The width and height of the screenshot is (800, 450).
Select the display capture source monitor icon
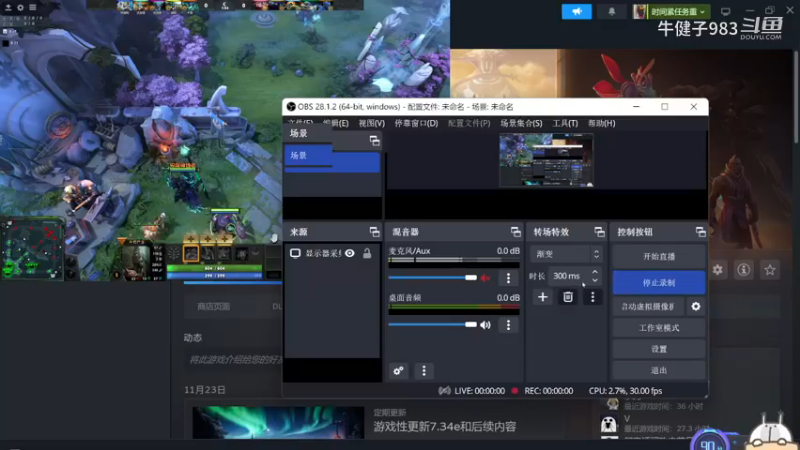[295, 253]
